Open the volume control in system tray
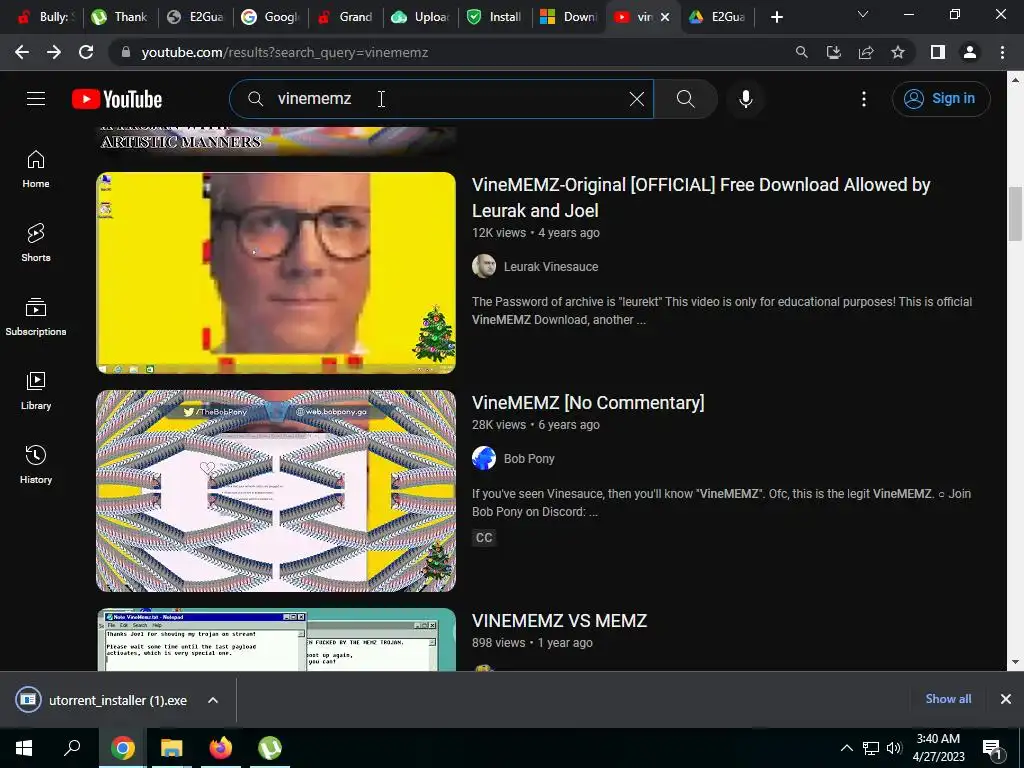Screen dimensions: 1024x768 coord(894,748)
